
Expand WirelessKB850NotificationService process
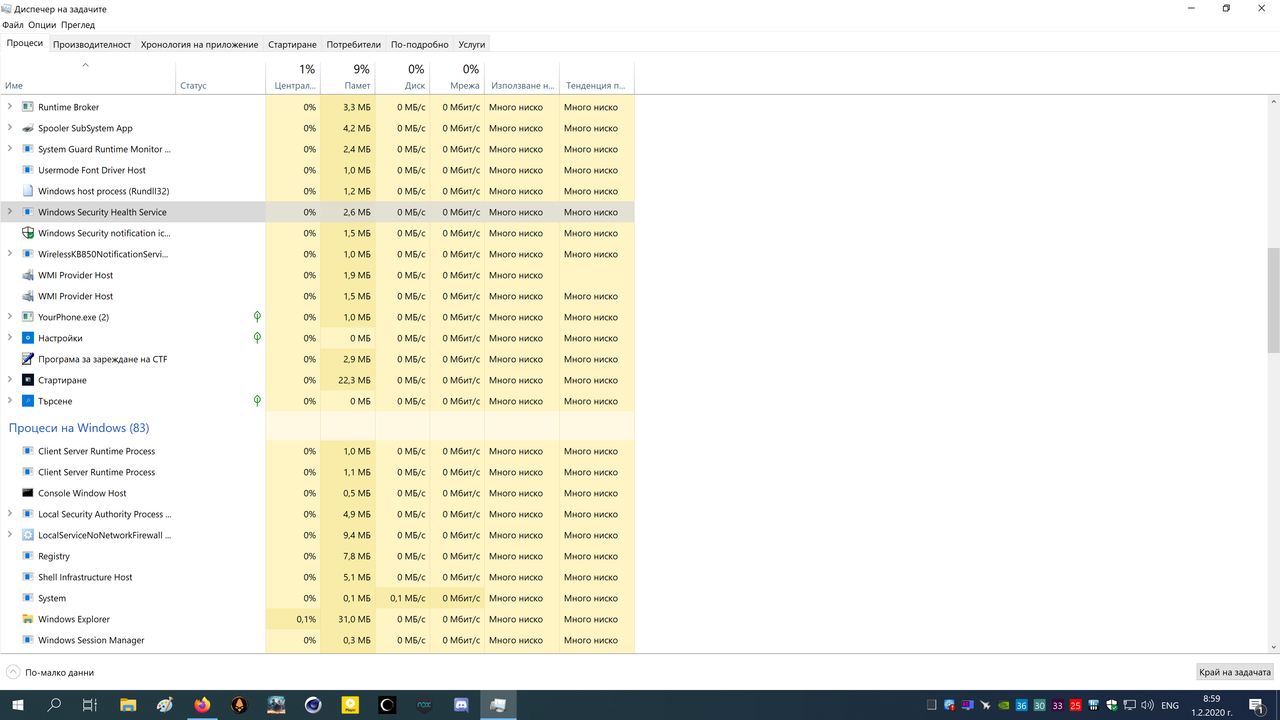click(10, 254)
